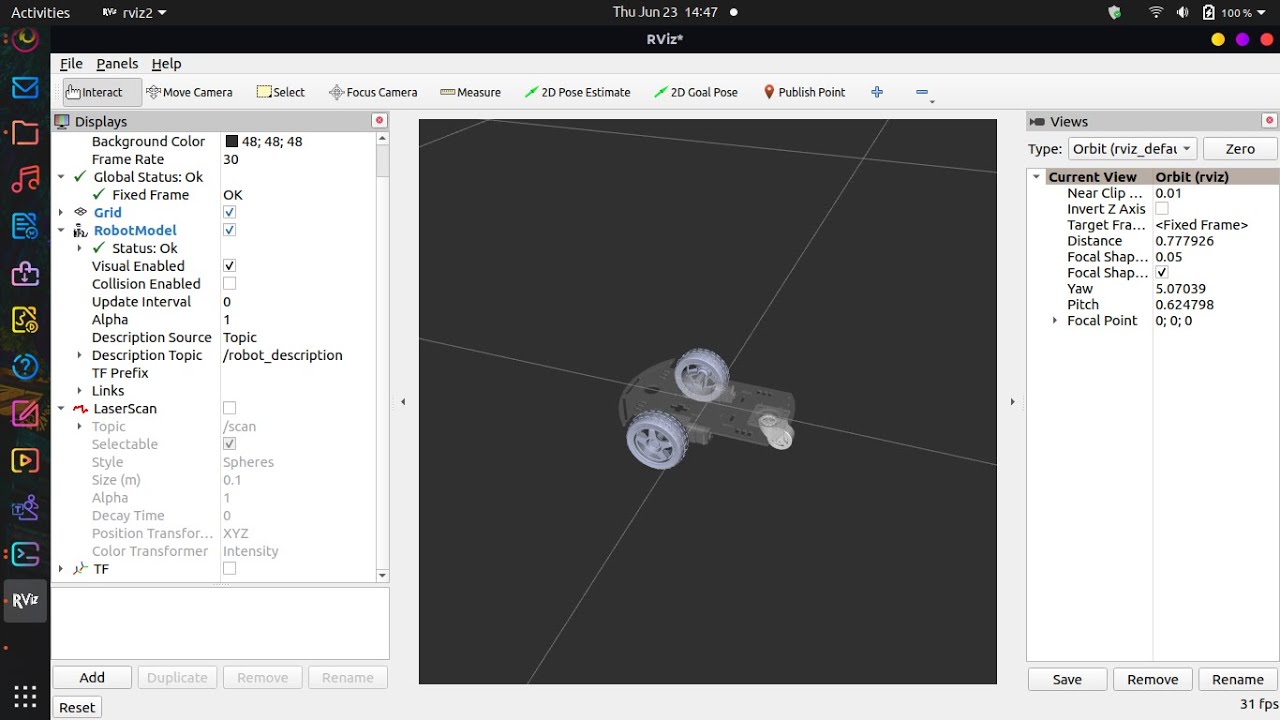
Task: Open the music app in the dock
Action: pos(25,180)
